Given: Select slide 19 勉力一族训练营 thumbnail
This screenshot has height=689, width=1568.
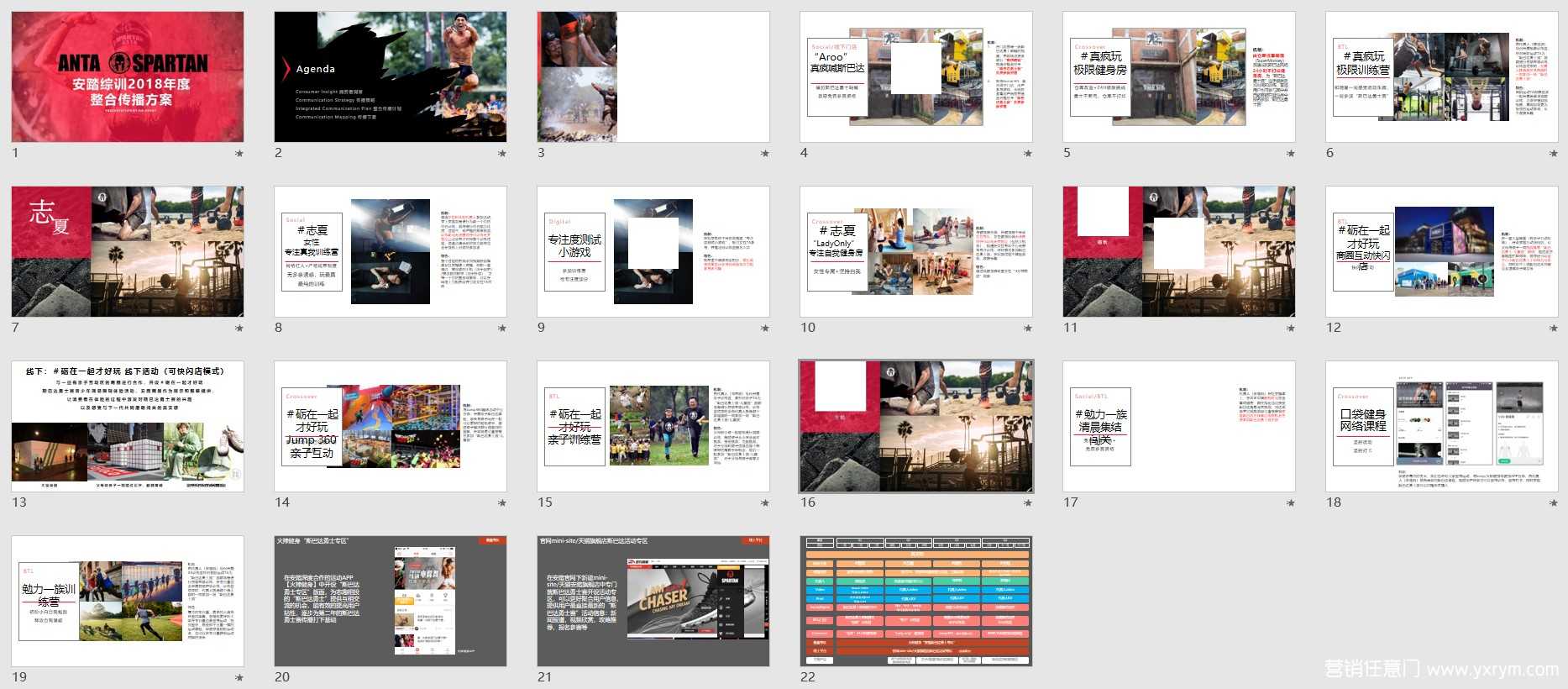Looking at the screenshot, I should click(x=128, y=601).
